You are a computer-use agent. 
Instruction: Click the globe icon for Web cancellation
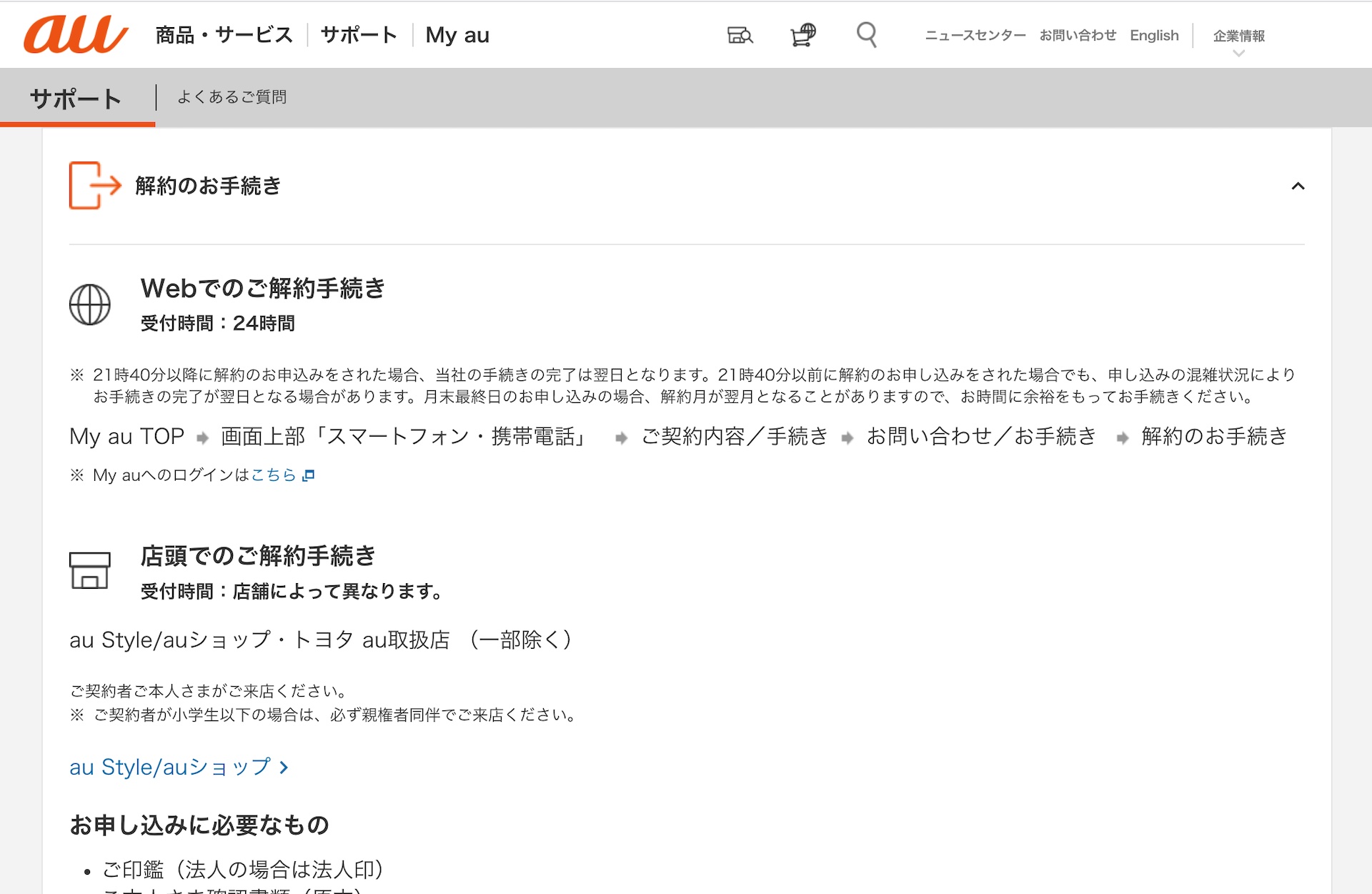90,305
